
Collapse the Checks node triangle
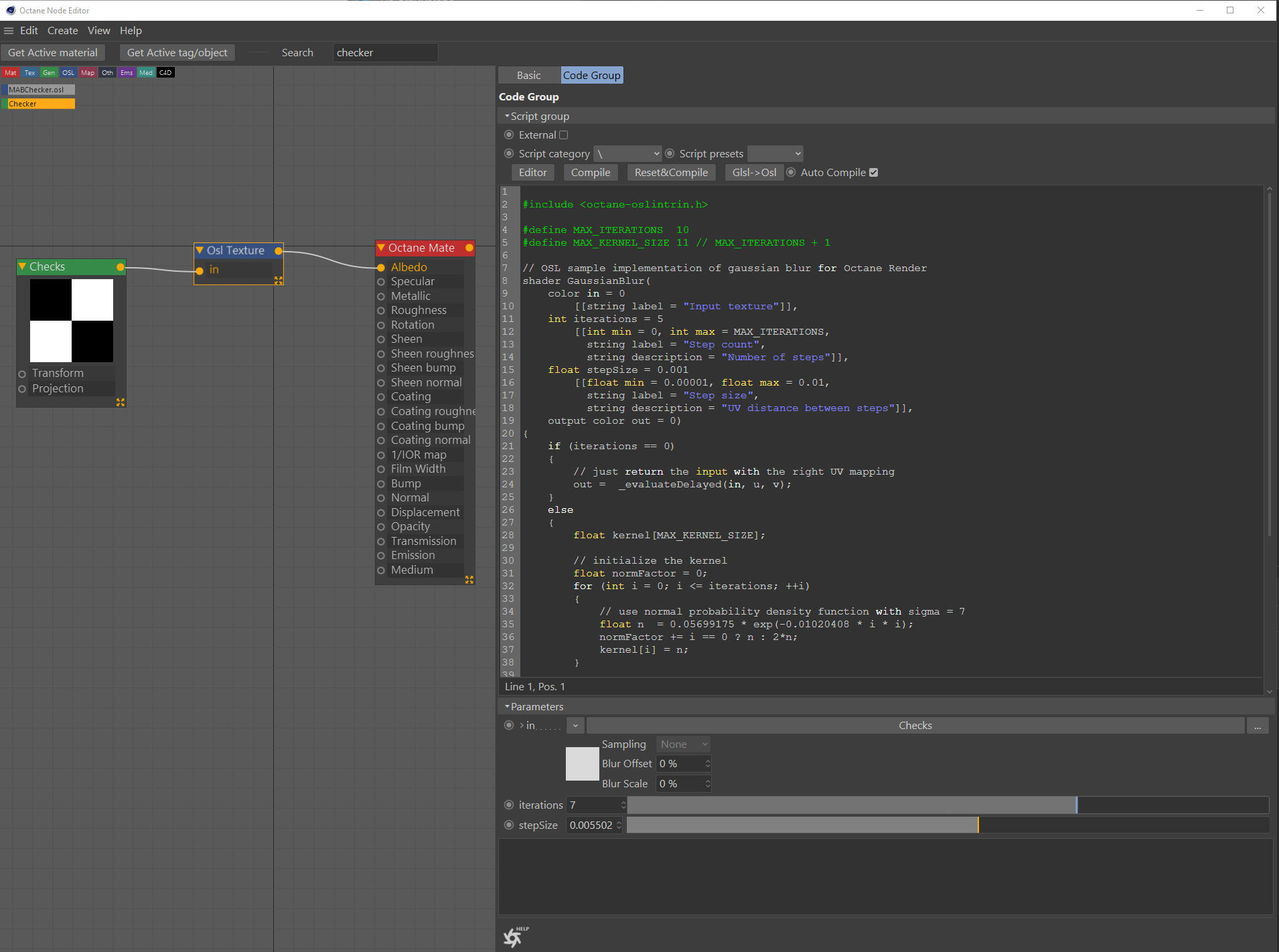[22, 266]
